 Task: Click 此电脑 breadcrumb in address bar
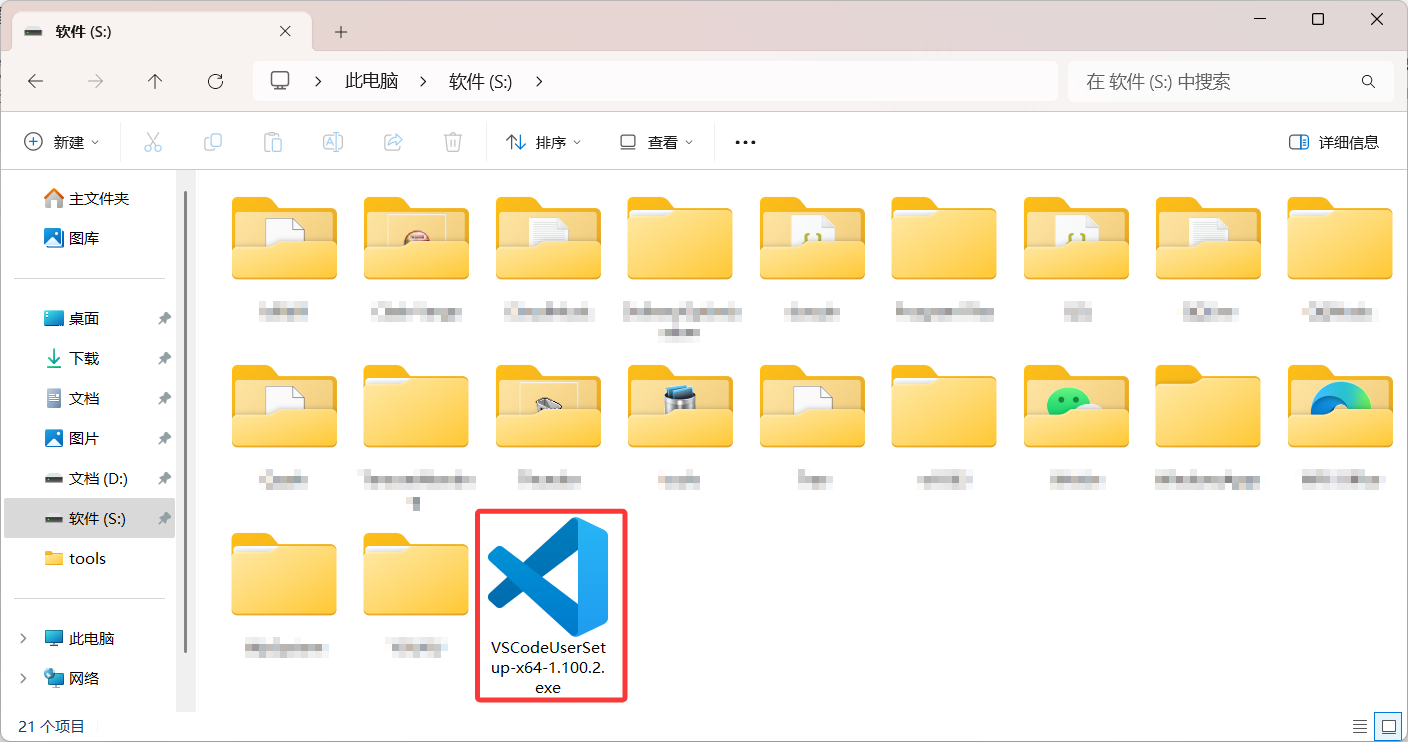coord(372,82)
